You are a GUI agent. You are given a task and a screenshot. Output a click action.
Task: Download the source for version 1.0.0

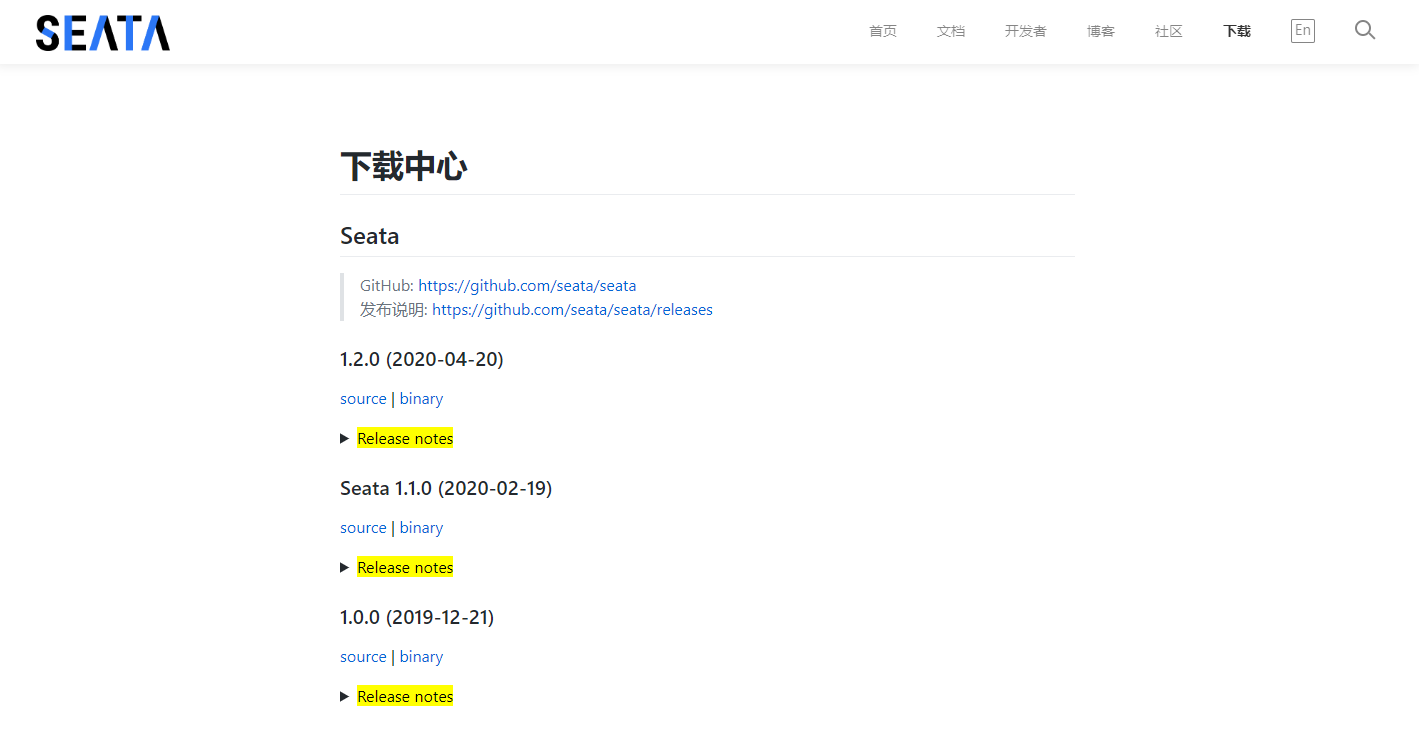363,656
